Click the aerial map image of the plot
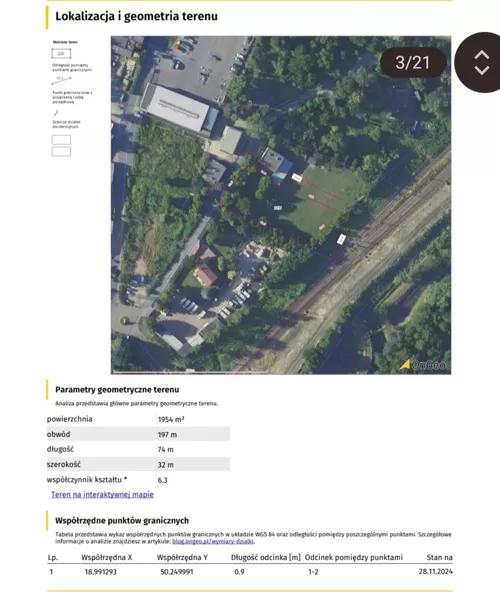This screenshot has height=592, width=500. (281, 205)
